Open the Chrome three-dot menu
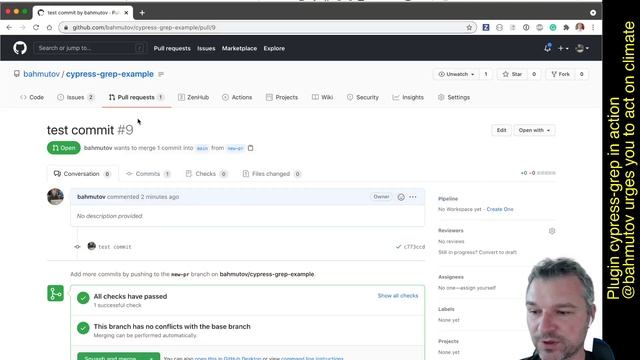This screenshot has width=640, height=360. click(593, 27)
